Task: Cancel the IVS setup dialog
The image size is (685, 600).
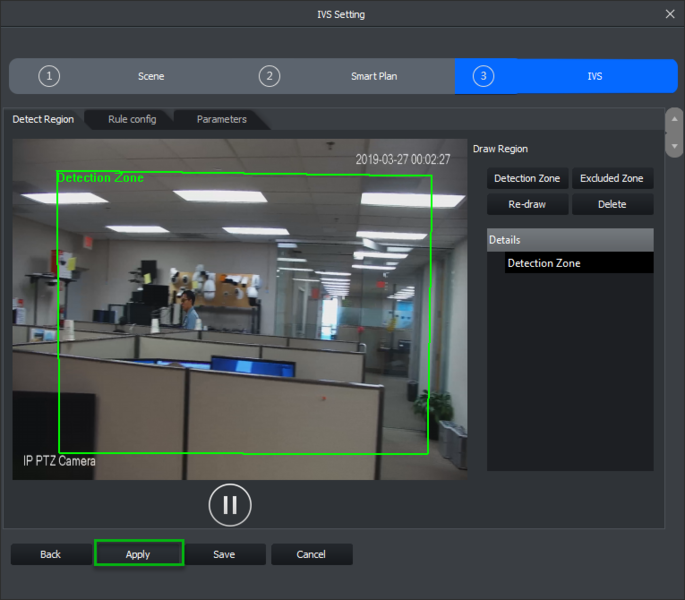Action: tap(311, 554)
